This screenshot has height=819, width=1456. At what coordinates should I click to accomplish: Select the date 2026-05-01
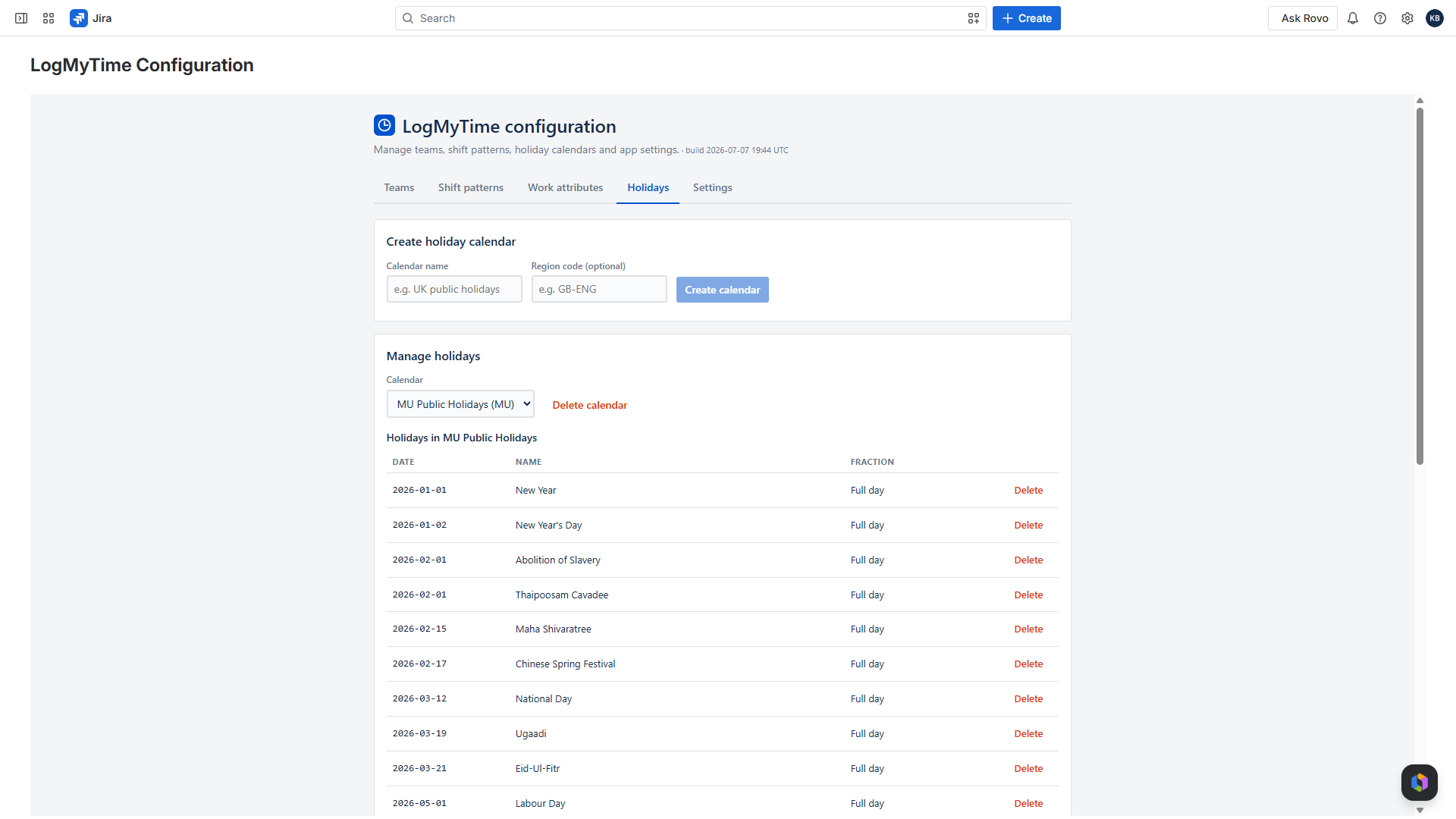pyautogui.click(x=419, y=804)
